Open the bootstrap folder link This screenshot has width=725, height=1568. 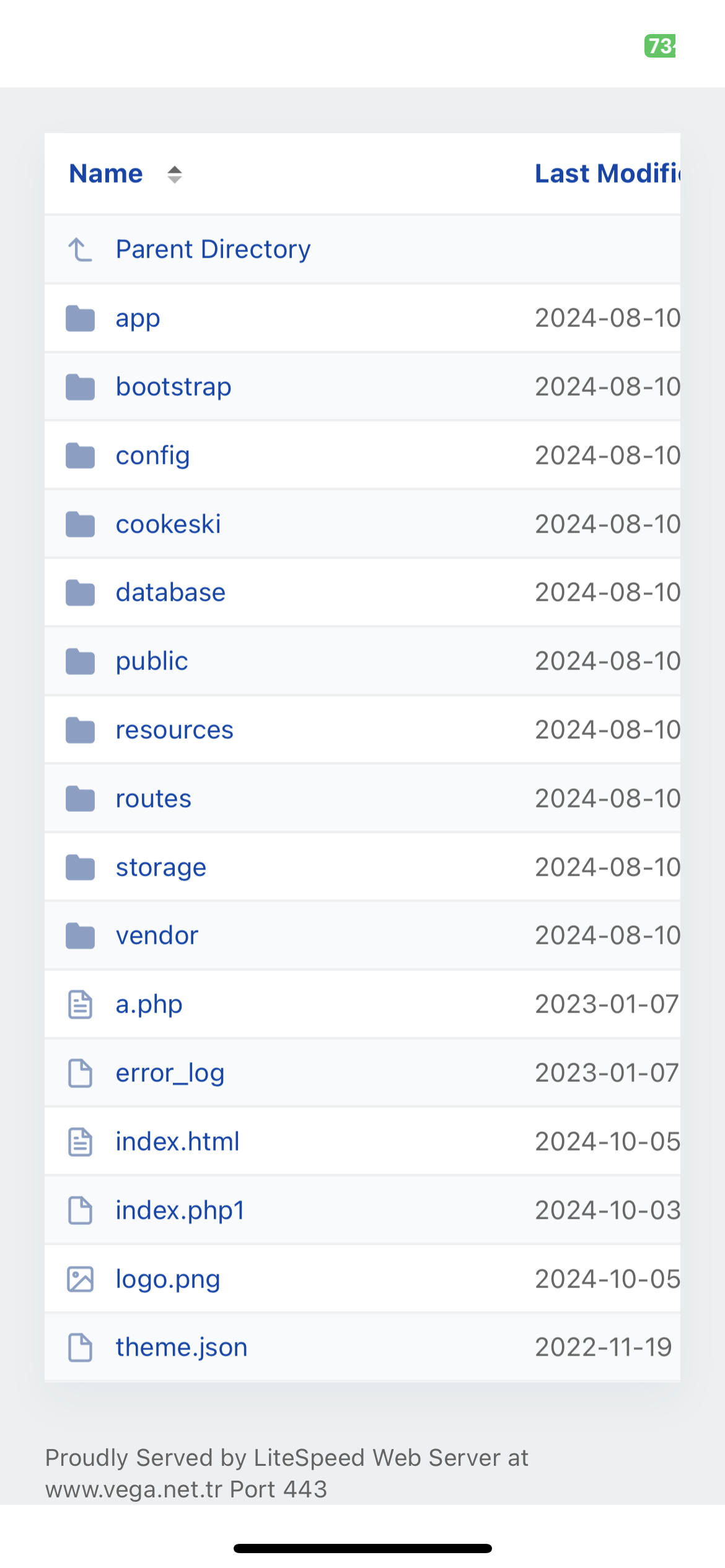(x=174, y=387)
